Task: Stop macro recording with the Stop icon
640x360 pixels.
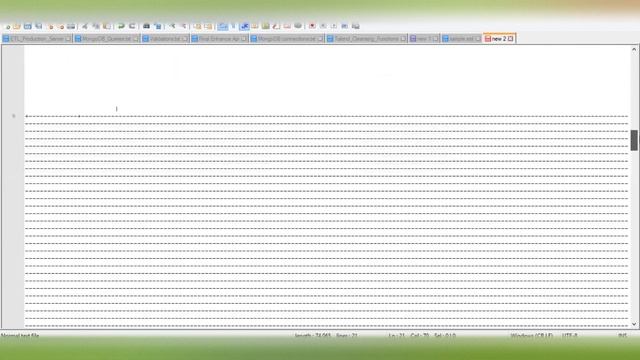Action: [x=323, y=27]
